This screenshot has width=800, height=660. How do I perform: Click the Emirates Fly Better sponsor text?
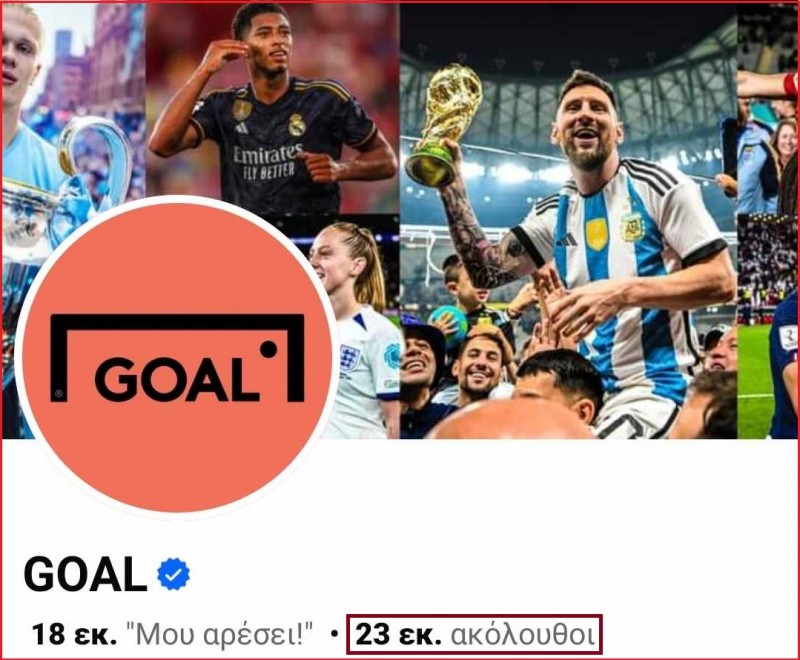click(267, 161)
